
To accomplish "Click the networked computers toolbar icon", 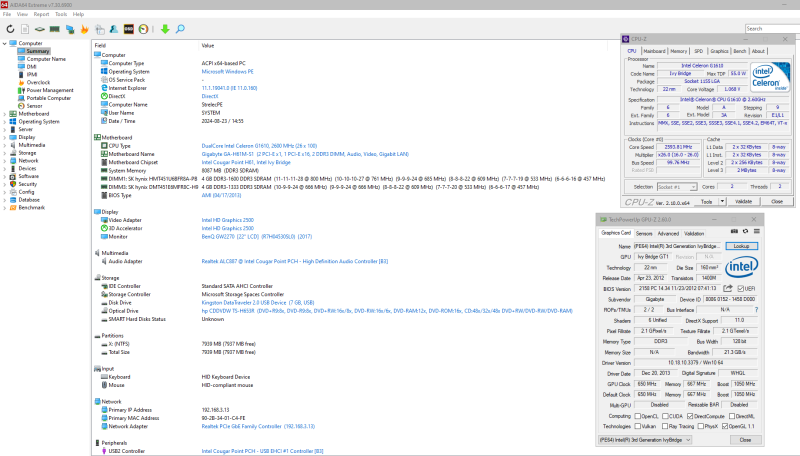I will click(70, 29).
